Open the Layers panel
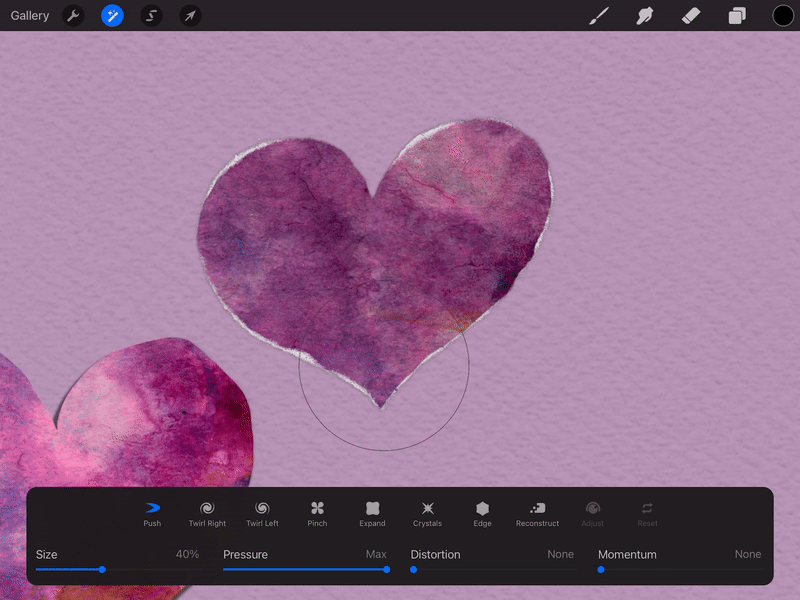This screenshot has height=600, width=800. [x=737, y=16]
